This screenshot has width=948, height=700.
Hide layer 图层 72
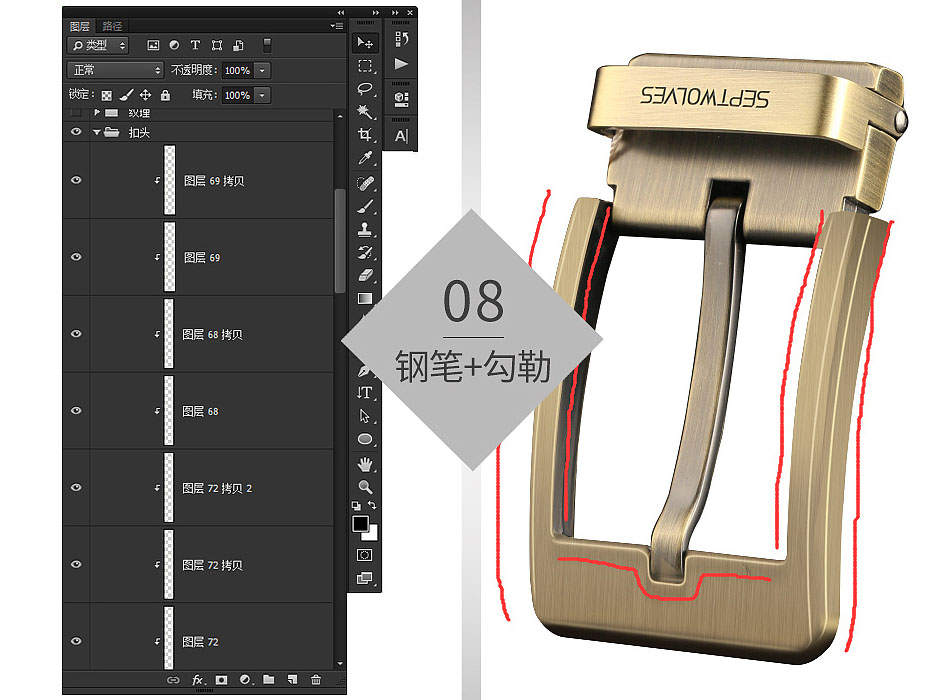76,641
